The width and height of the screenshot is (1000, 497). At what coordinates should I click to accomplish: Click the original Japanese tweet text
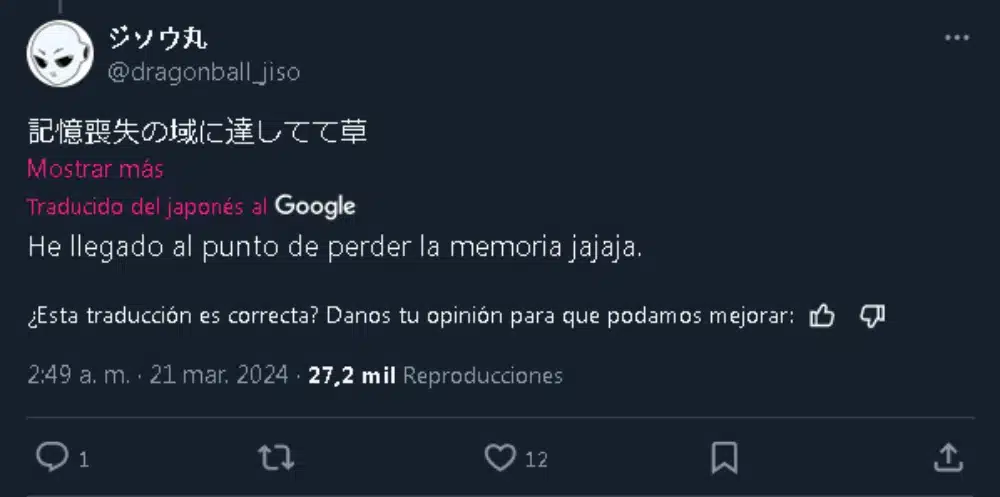pos(196,131)
